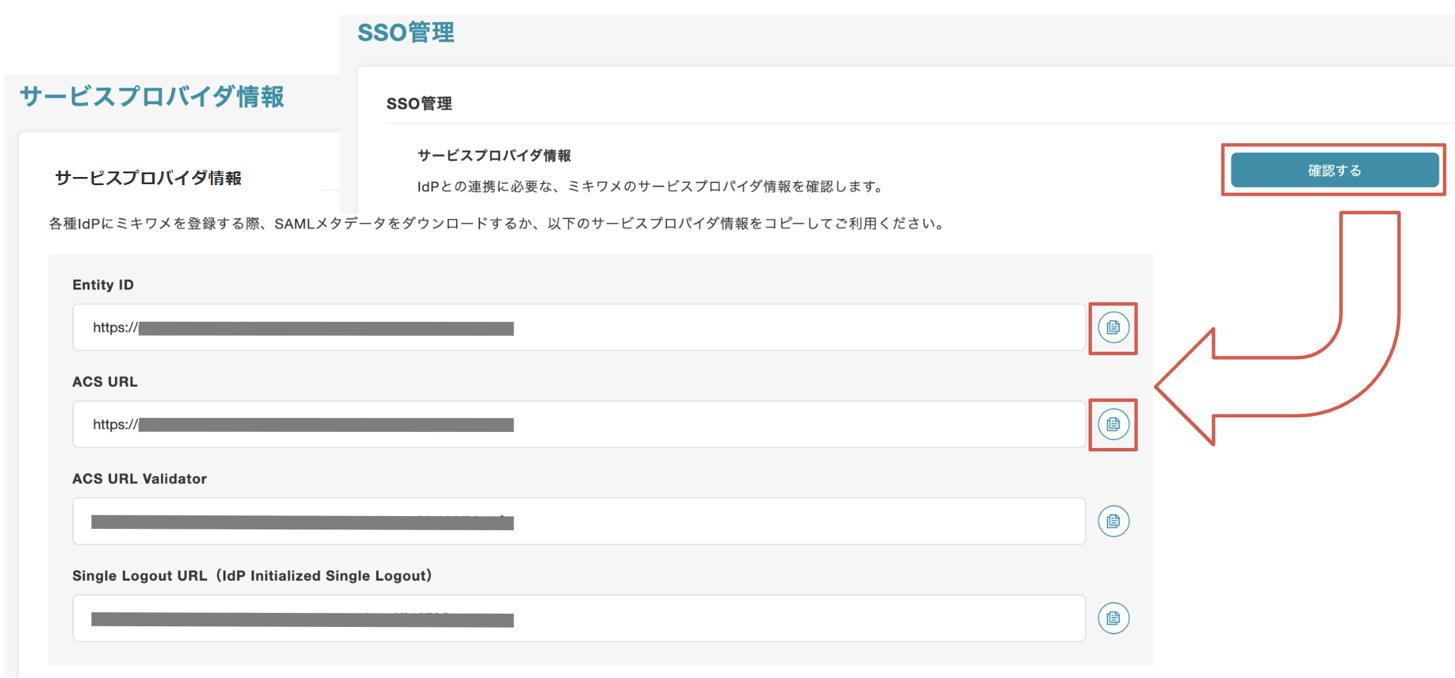
Task: Select the ACS URL Validator text field
Action: [x=578, y=521]
